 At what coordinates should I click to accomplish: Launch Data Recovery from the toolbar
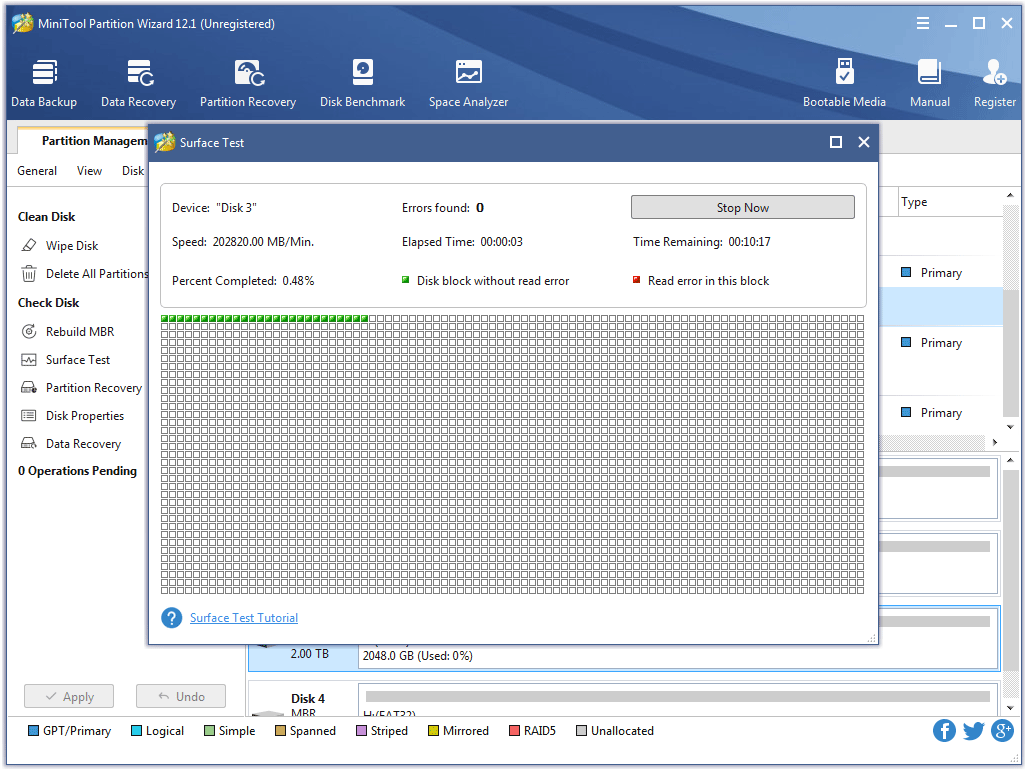[x=139, y=84]
